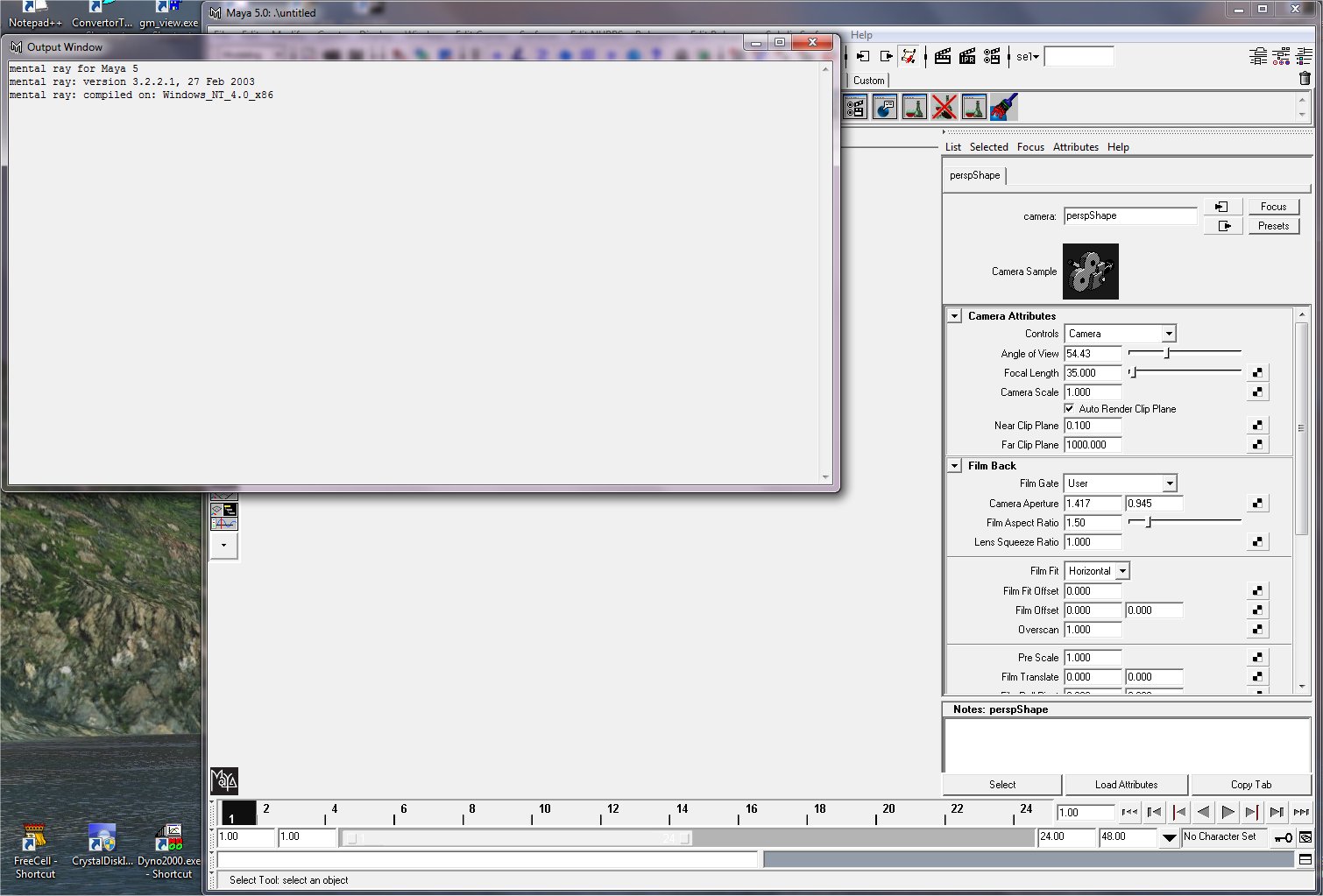Open Render Globals from the status line
Viewport: 1323px width, 896px height.
(x=992, y=56)
